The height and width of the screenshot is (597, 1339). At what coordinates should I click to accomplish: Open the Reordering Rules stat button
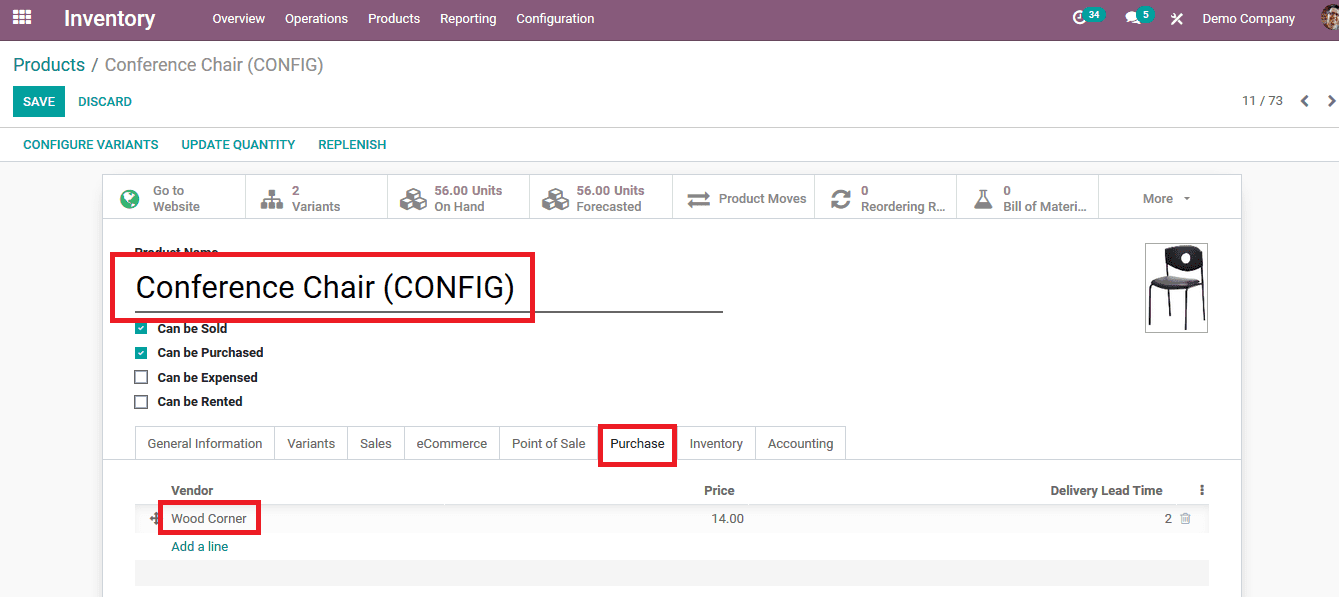885,198
